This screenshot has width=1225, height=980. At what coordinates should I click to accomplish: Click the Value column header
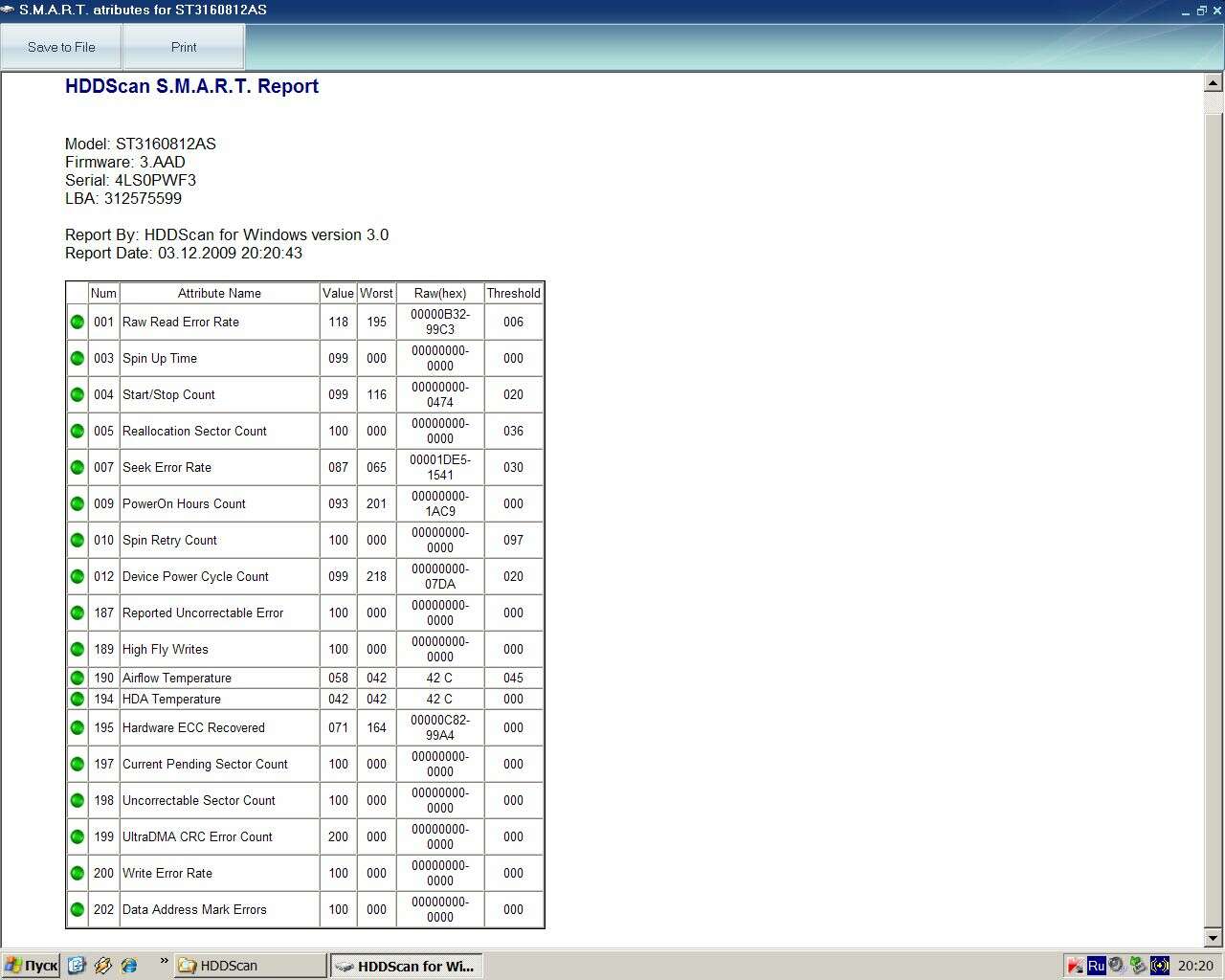tap(338, 293)
